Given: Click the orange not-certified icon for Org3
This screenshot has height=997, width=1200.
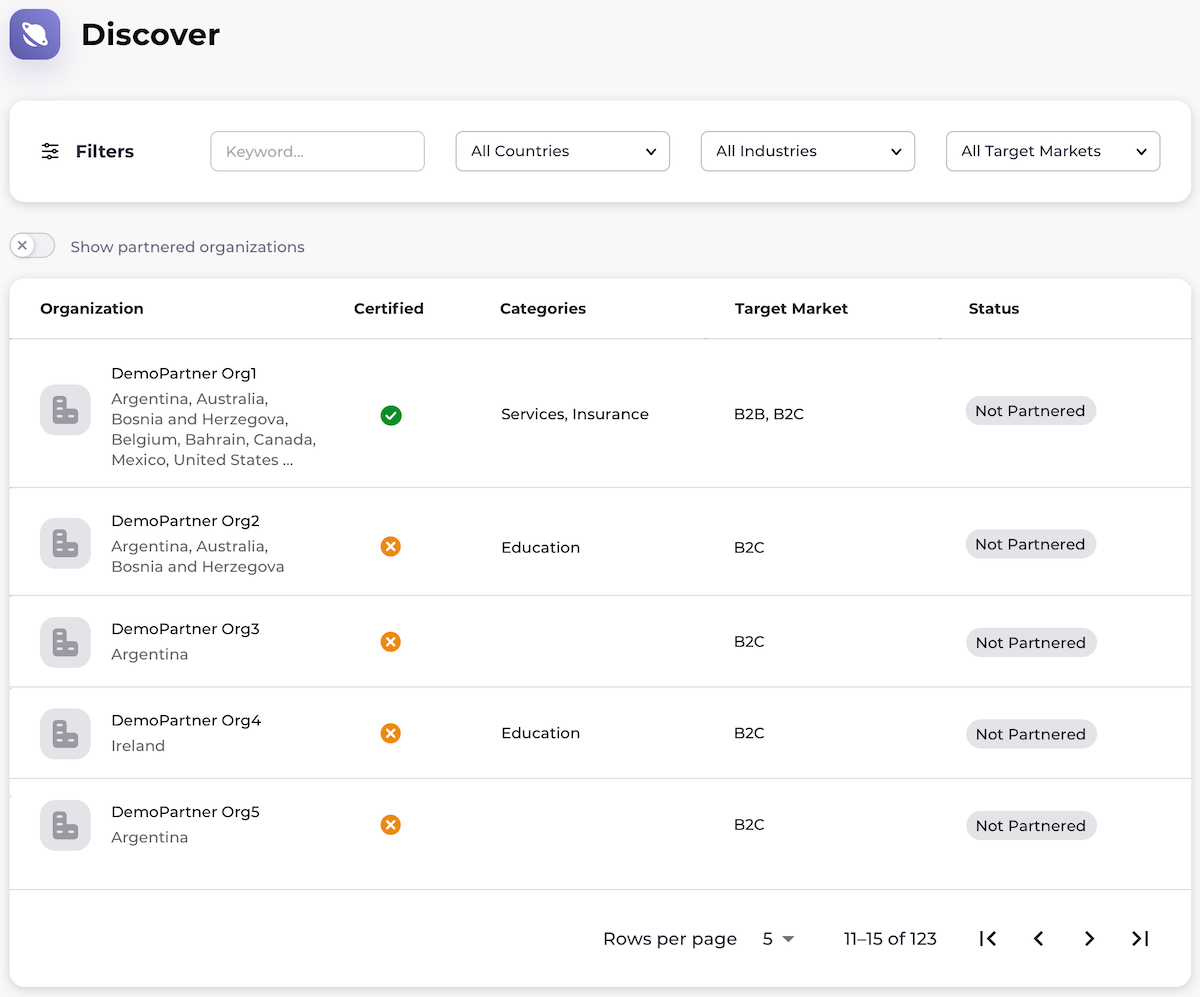Looking at the screenshot, I should point(391,642).
